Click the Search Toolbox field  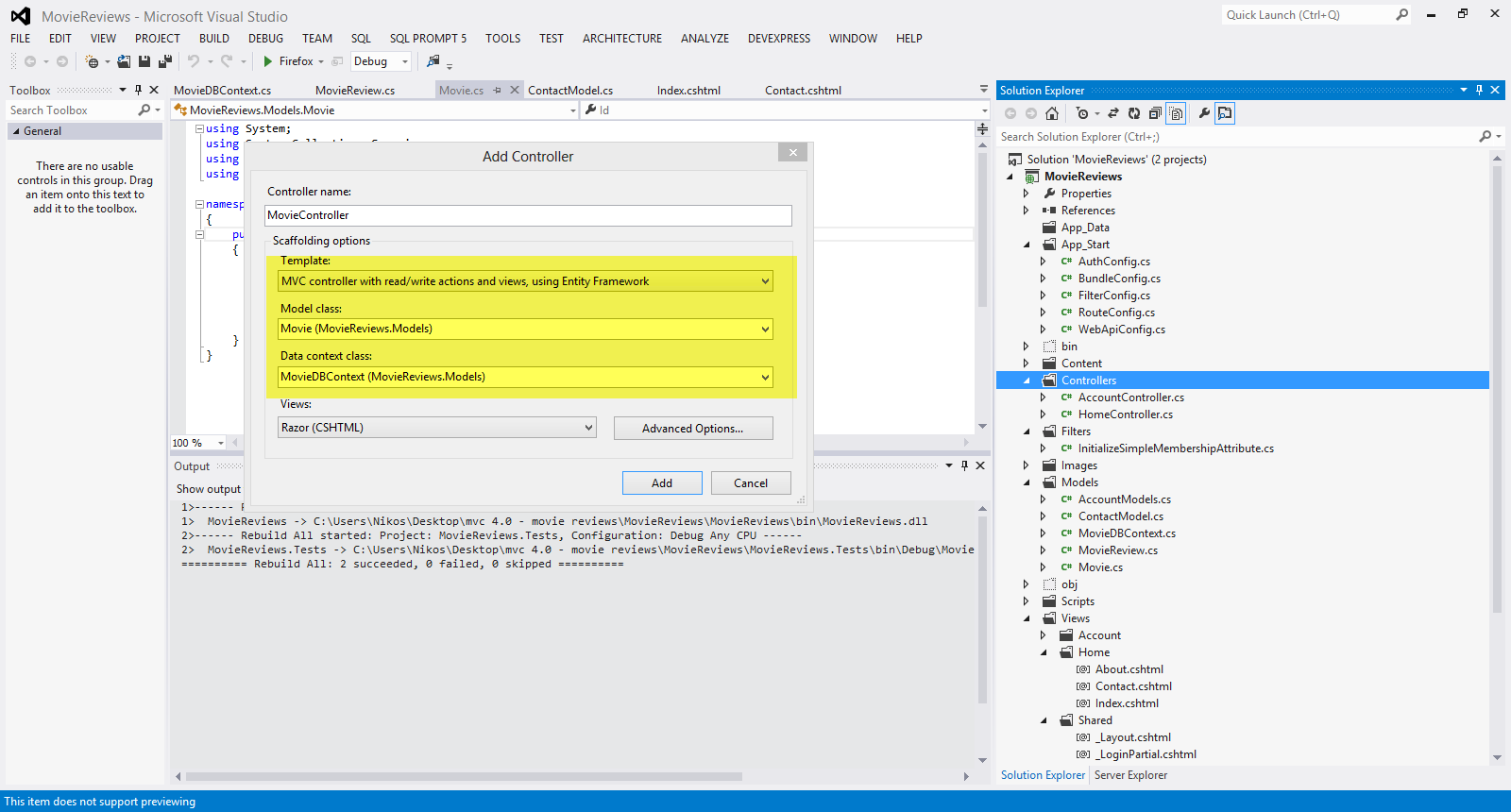[72, 110]
